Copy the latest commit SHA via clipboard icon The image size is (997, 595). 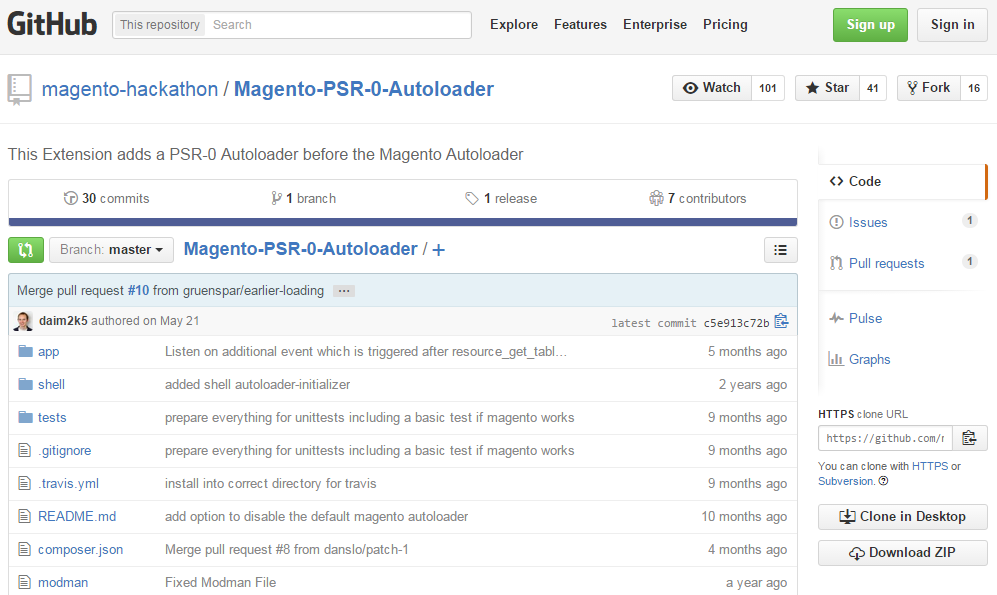pos(781,321)
